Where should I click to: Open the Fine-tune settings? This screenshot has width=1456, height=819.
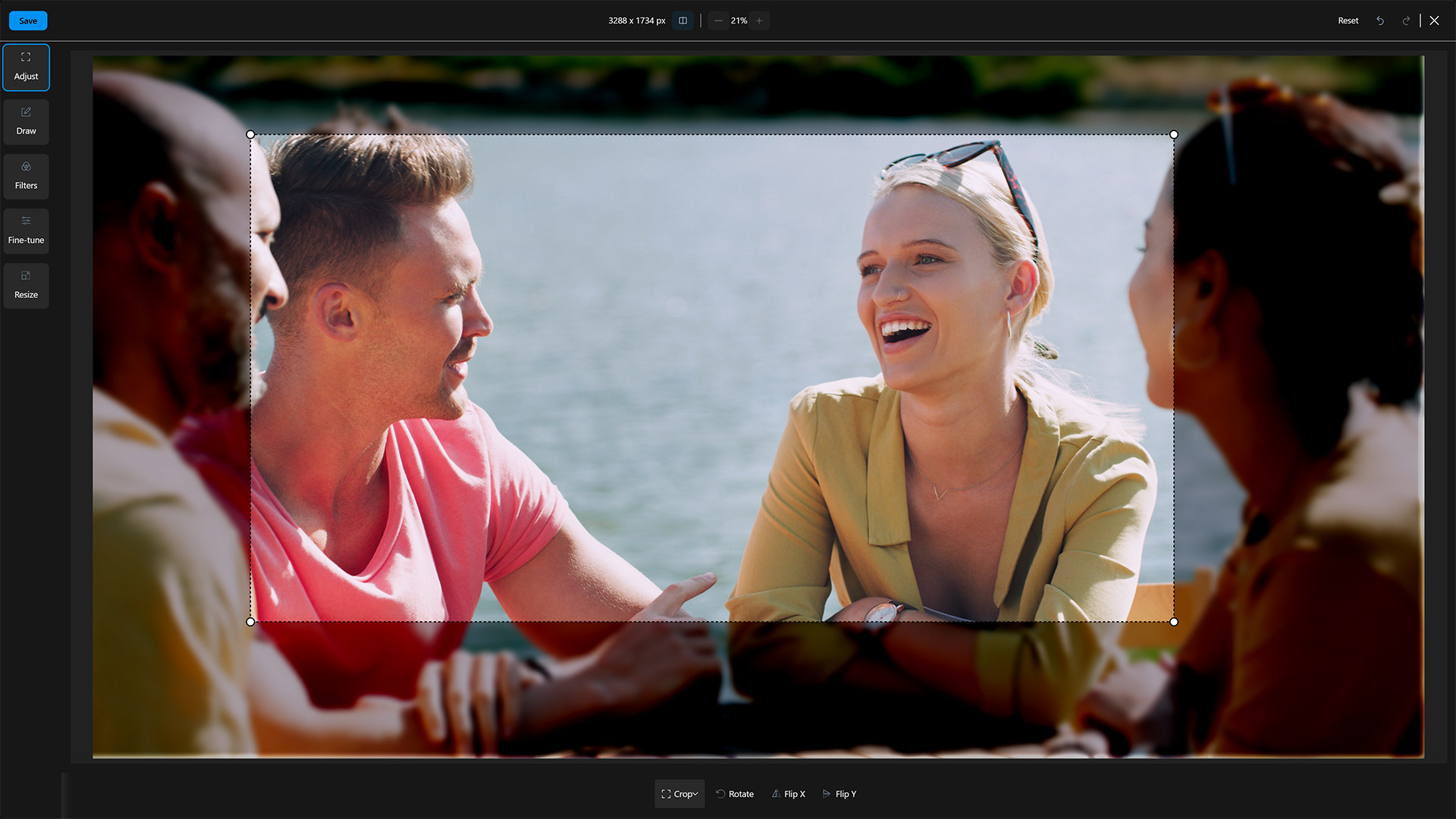point(26,231)
